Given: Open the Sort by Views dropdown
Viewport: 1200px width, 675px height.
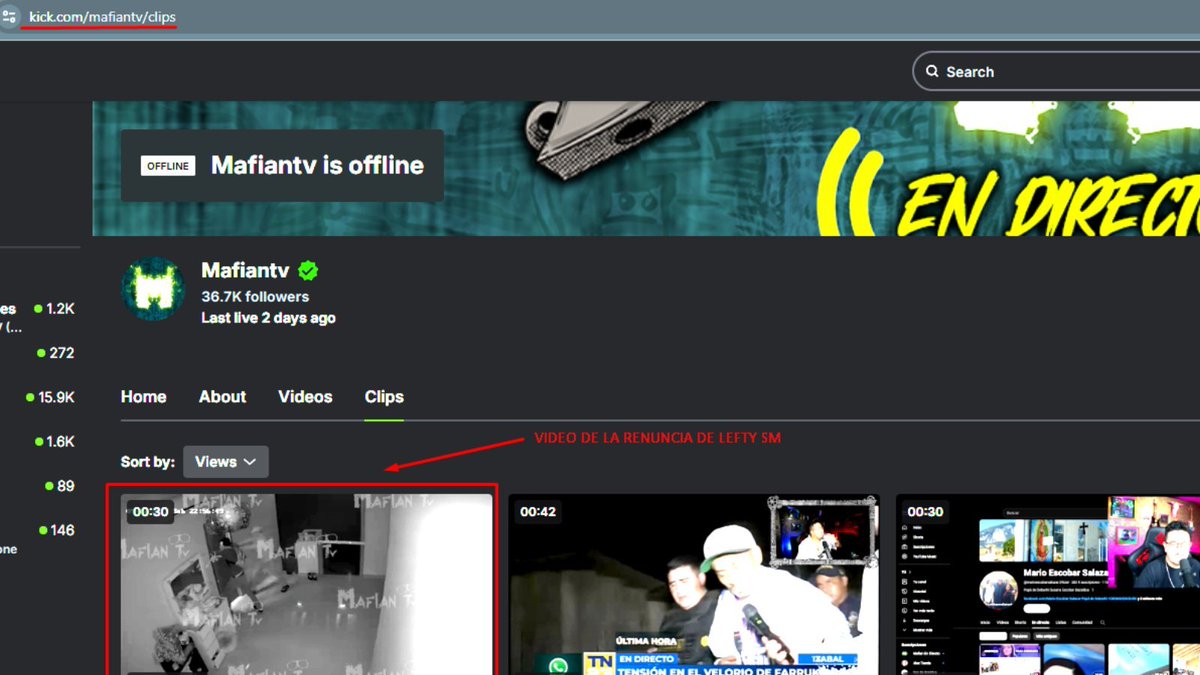Looking at the screenshot, I should click(226, 462).
